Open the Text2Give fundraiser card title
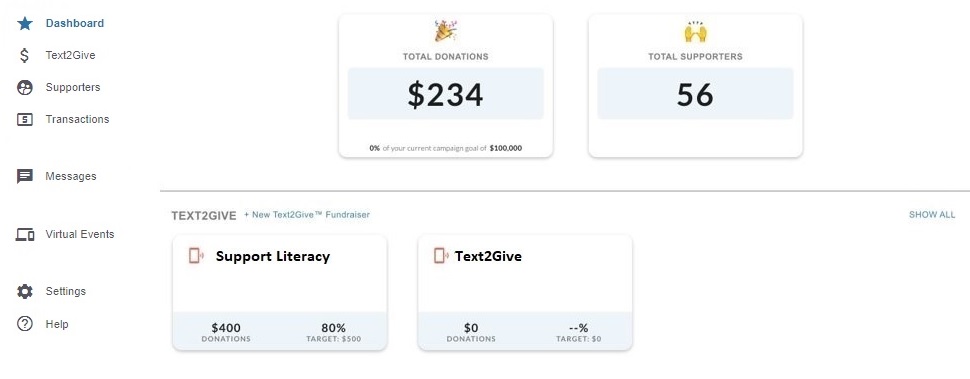This screenshot has width=970, height=379. click(489, 256)
